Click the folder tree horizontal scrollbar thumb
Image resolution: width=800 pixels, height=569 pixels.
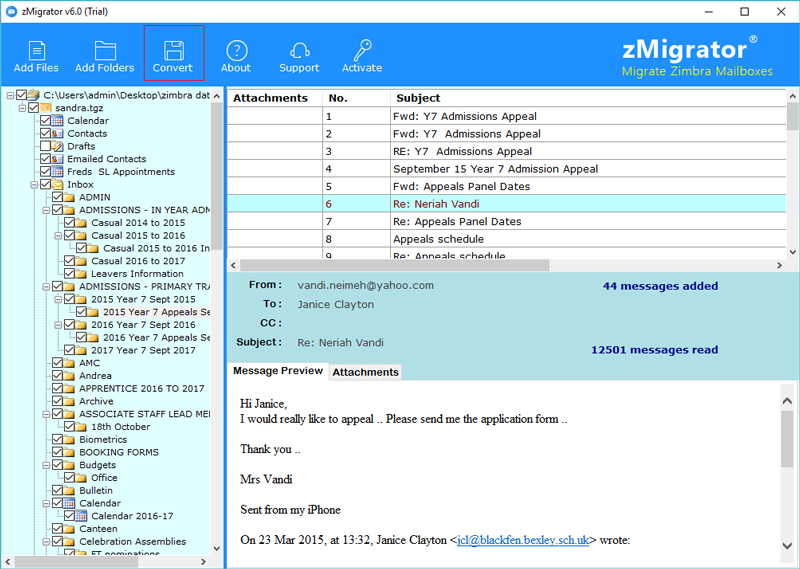[77, 562]
